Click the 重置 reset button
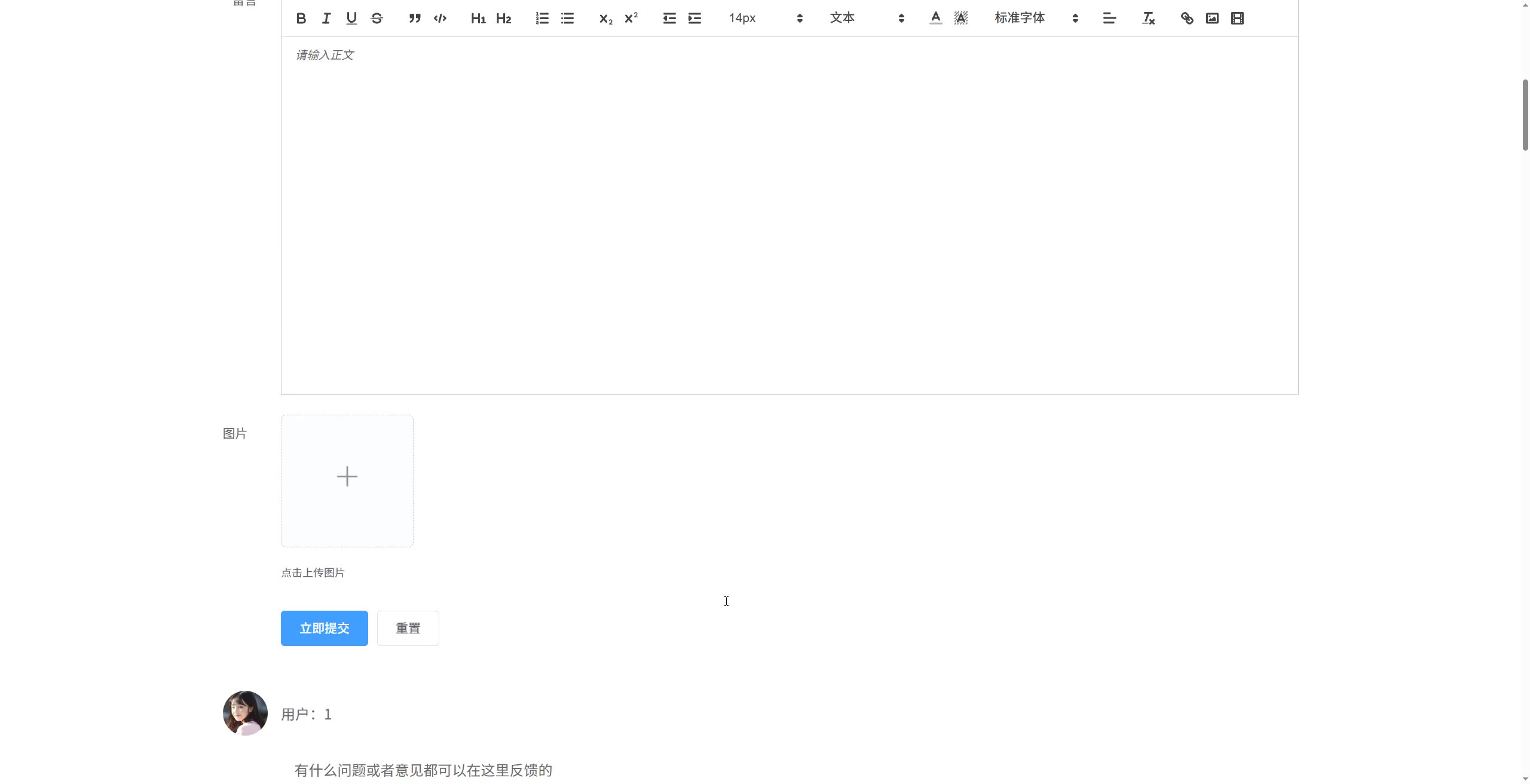Viewport: 1530px width, 784px height. coord(408,628)
